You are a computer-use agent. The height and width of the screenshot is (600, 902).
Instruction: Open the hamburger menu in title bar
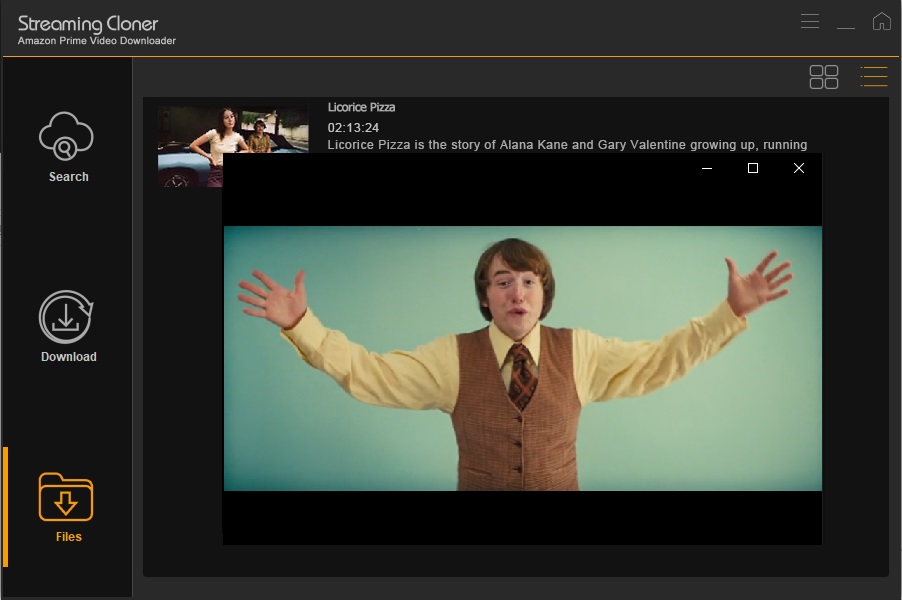coord(809,21)
